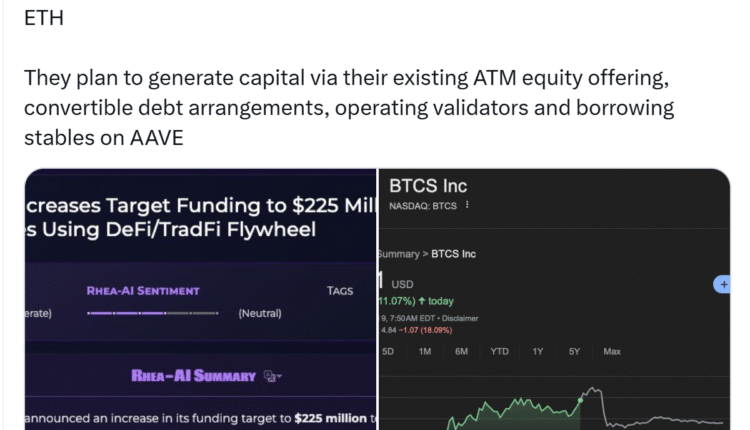Select the 1M chart range tab
This screenshot has height=430, width=750.
pos(425,352)
